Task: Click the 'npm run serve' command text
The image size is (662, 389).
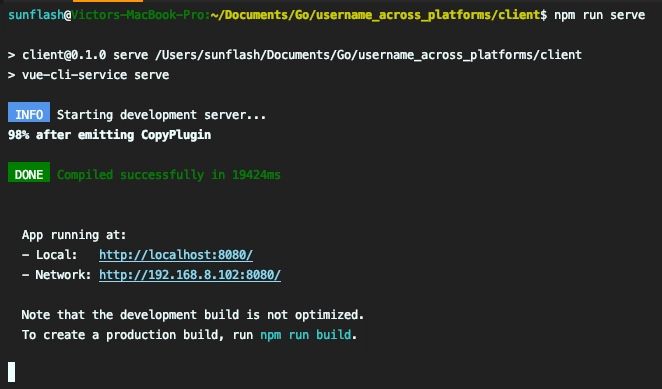Action: pos(600,15)
